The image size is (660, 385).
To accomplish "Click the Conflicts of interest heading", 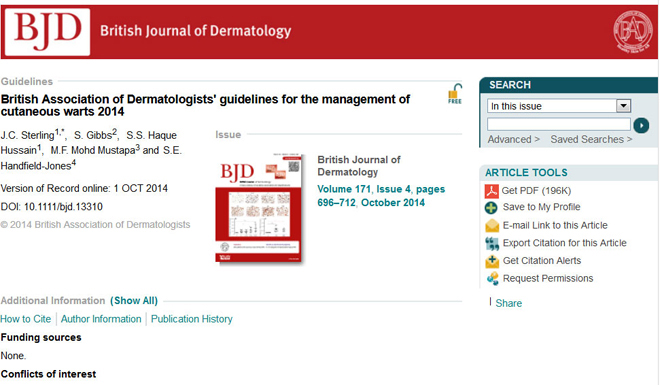I will [48, 374].
